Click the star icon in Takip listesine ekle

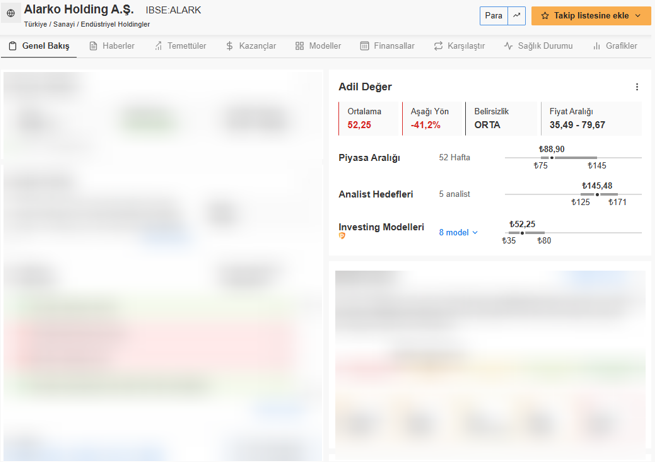[545, 16]
